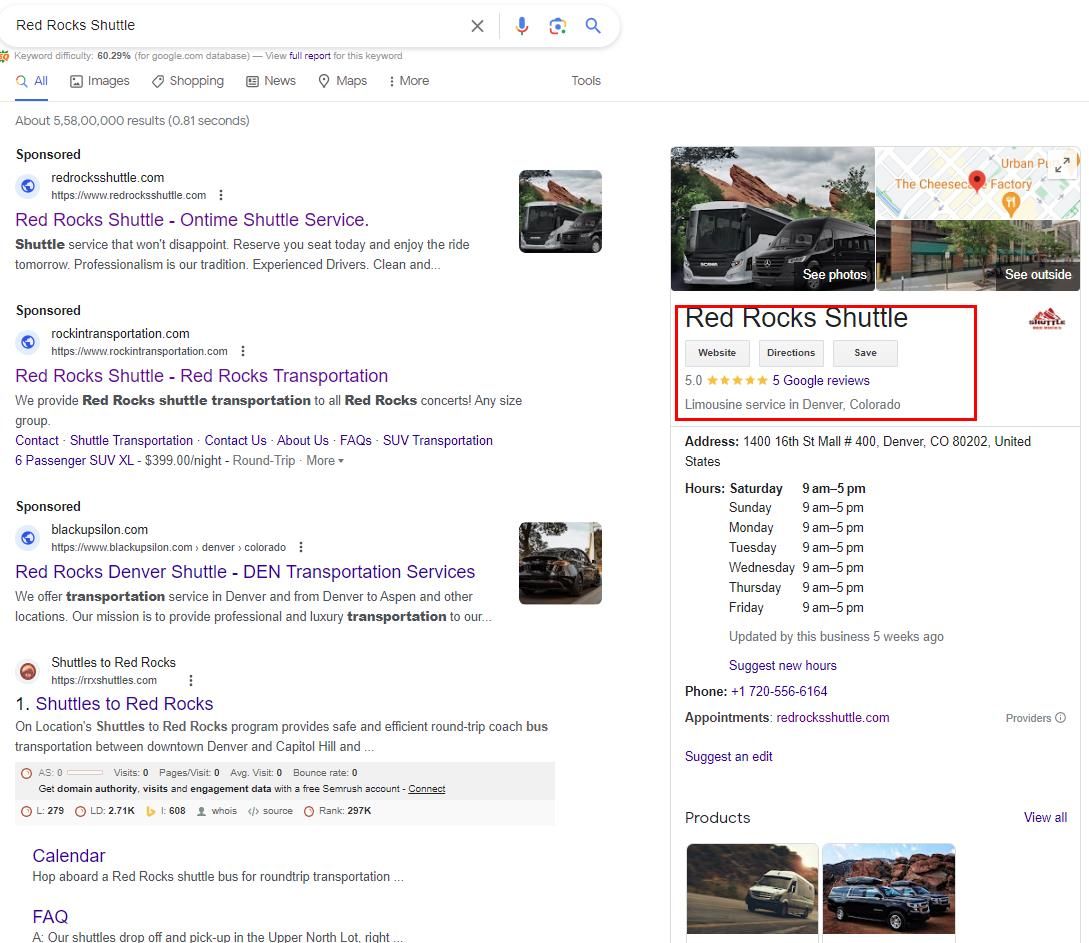The image size is (1089, 943).
Task: Click into the Red Rocks Shuttle search field
Action: tap(230, 26)
